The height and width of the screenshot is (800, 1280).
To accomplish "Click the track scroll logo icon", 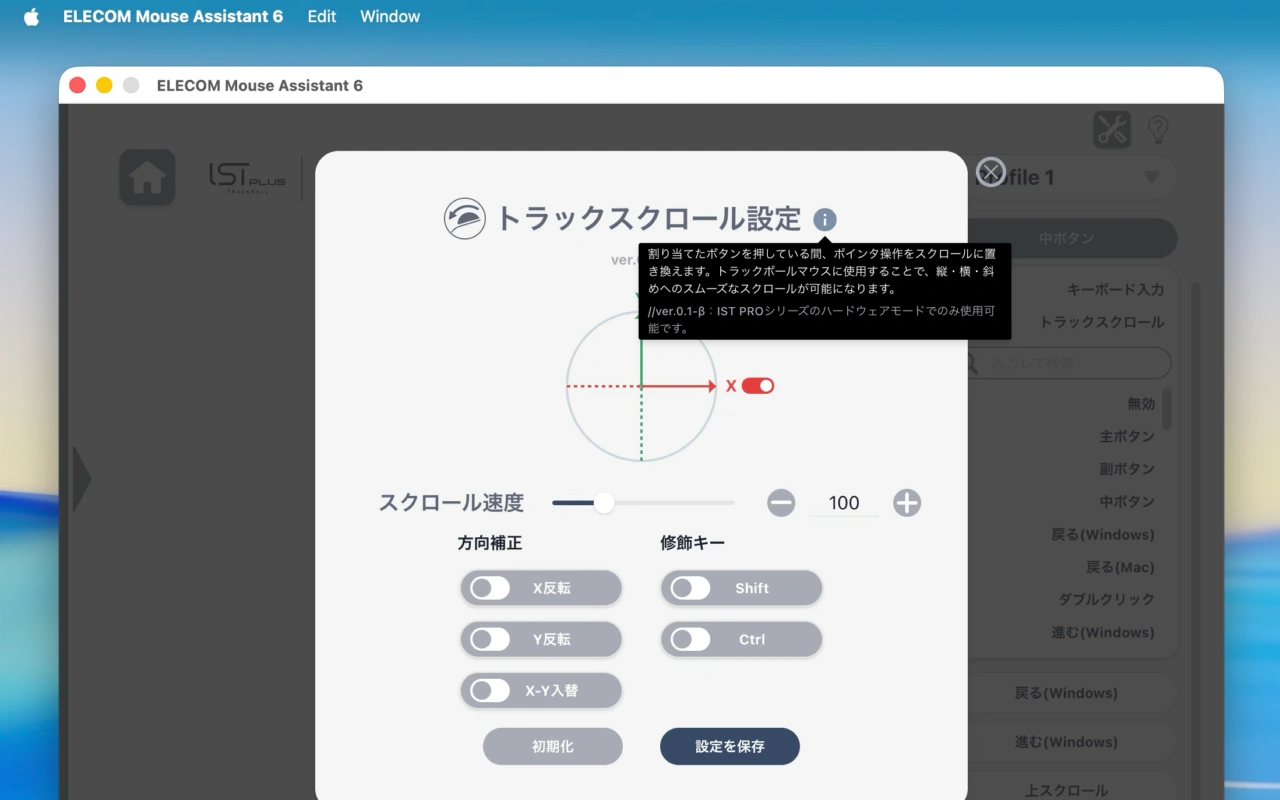I will tap(465, 218).
